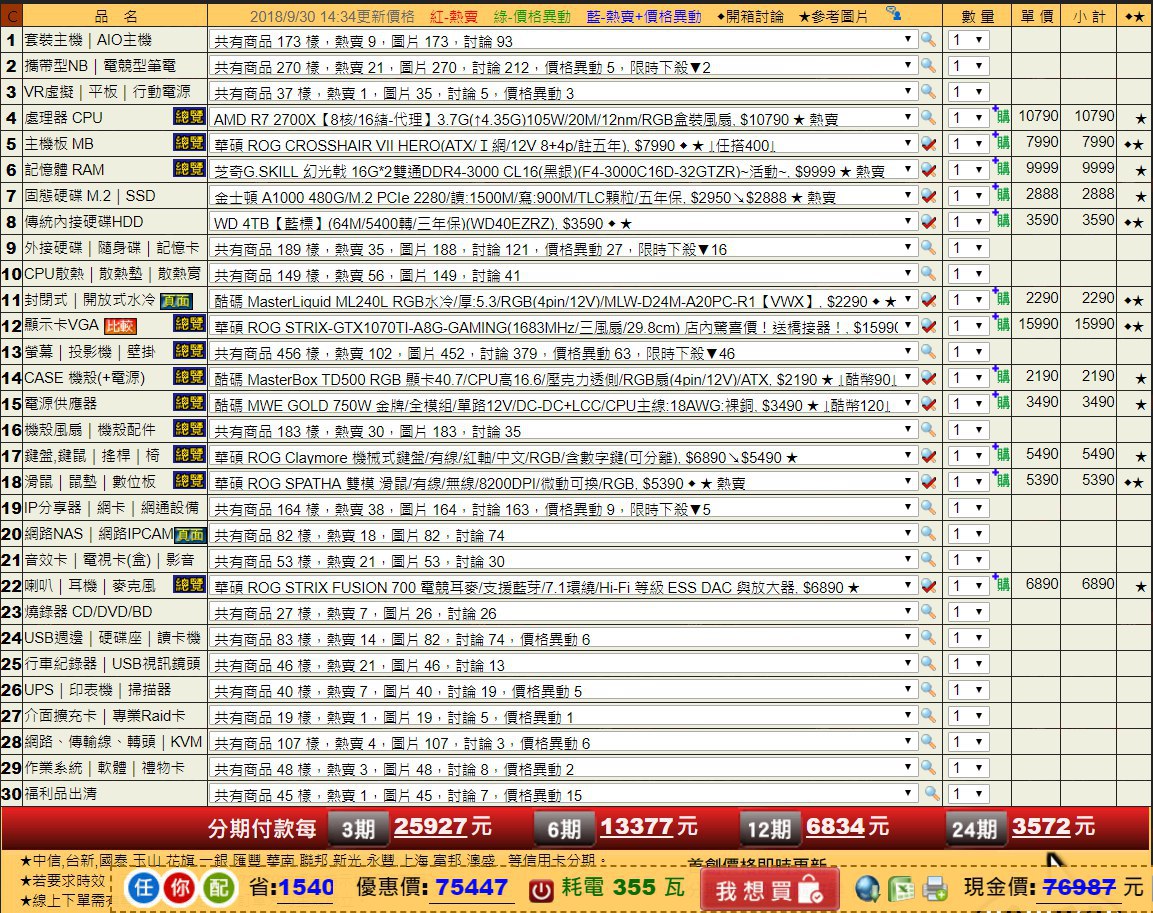Click the 我想買 shopping bag button
This screenshot has height=913, width=1153.
(x=768, y=890)
